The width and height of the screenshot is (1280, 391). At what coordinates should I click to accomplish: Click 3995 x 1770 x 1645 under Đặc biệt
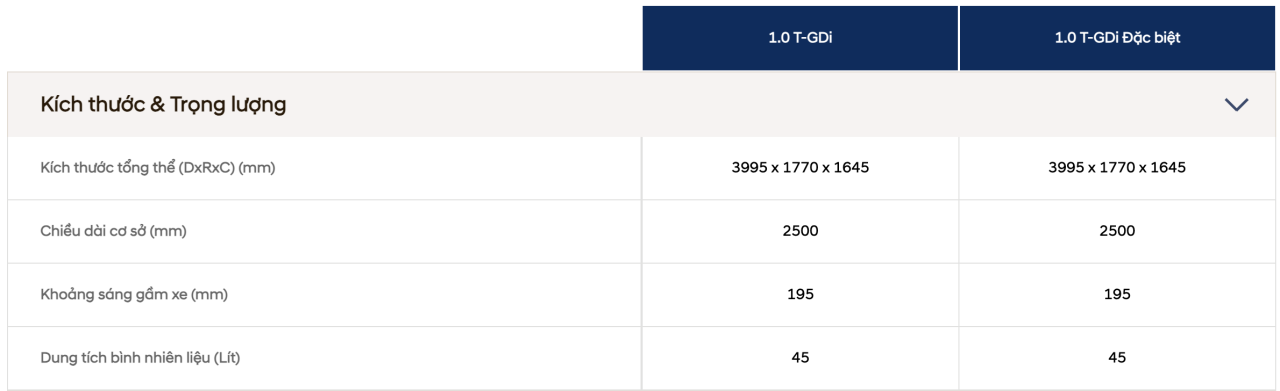(x=1117, y=167)
